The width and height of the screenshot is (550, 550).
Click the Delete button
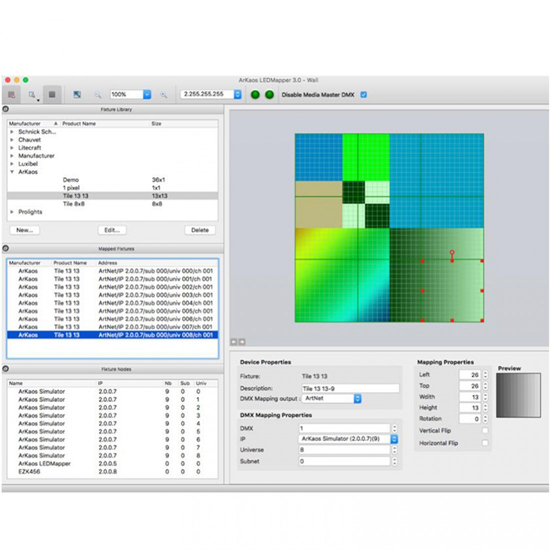coord(200,230)
